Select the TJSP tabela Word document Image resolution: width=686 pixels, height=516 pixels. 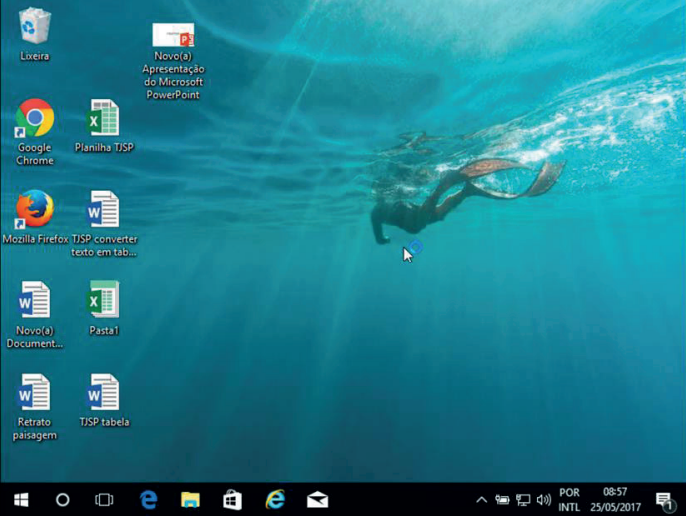(x=103, y=393)
